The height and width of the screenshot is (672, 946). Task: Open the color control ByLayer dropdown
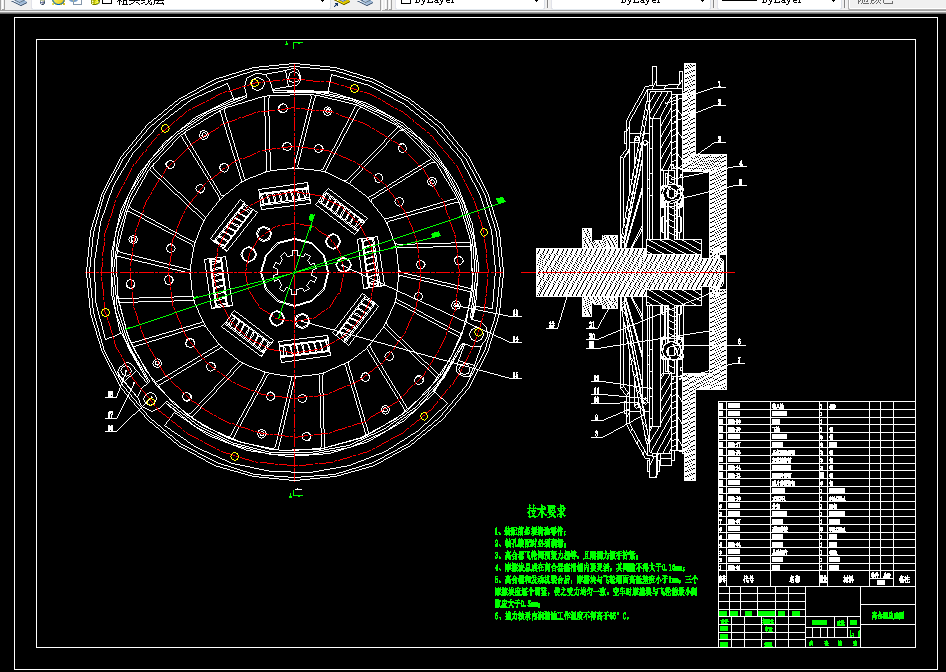click(470, 2)
